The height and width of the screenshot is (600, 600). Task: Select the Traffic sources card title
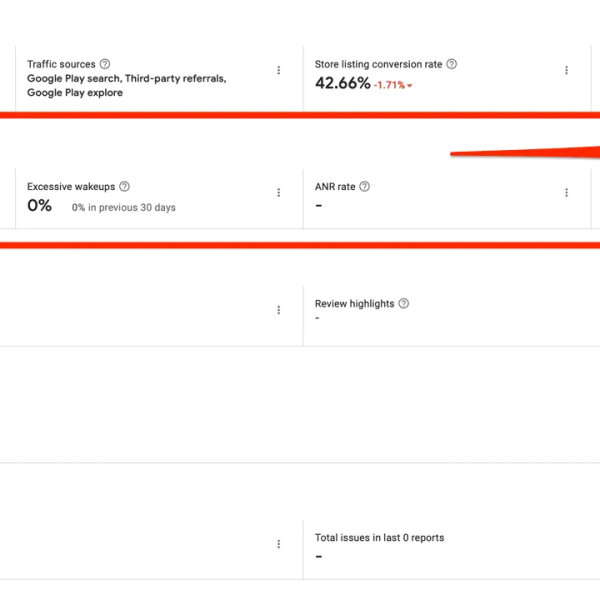(x=61, y=64)
